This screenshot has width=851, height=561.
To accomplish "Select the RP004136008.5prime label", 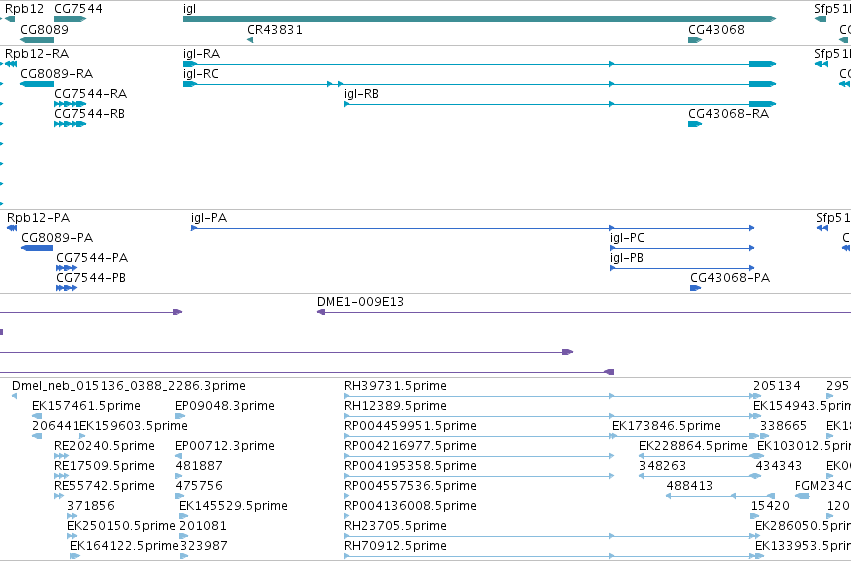I will 410,506.
